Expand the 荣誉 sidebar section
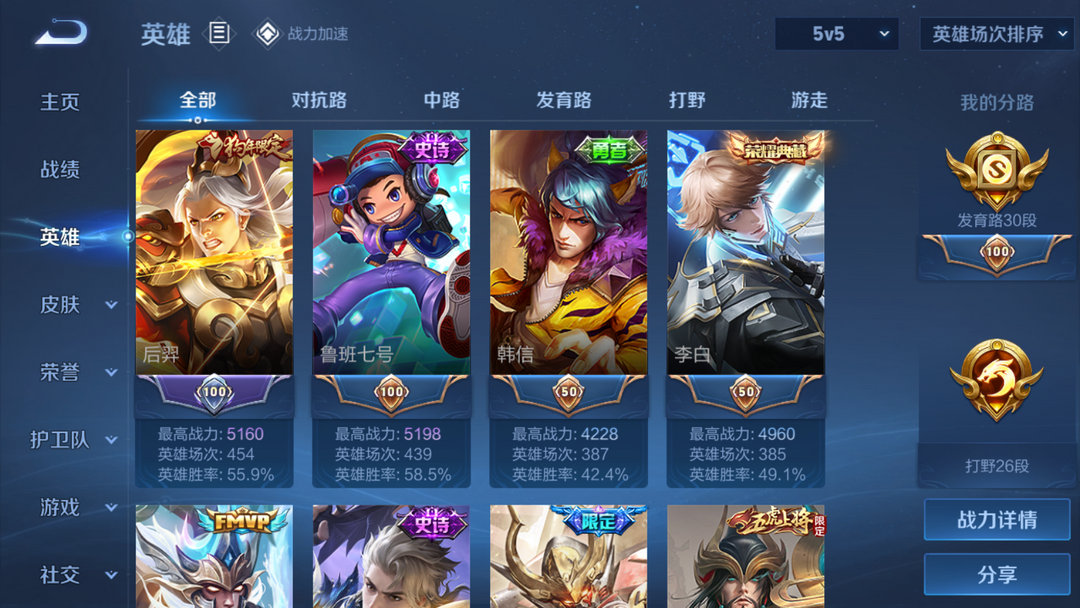This screenshot has width=1080, height=608. click(111, 372)
